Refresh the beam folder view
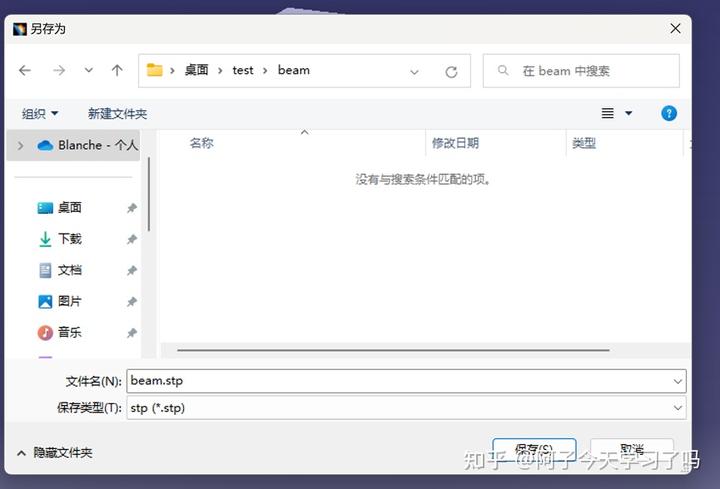Screen dimensions: 720x489 451,72
